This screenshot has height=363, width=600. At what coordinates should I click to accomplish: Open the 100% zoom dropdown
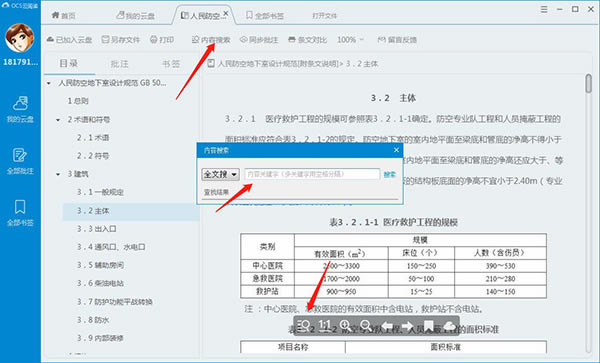350,40
